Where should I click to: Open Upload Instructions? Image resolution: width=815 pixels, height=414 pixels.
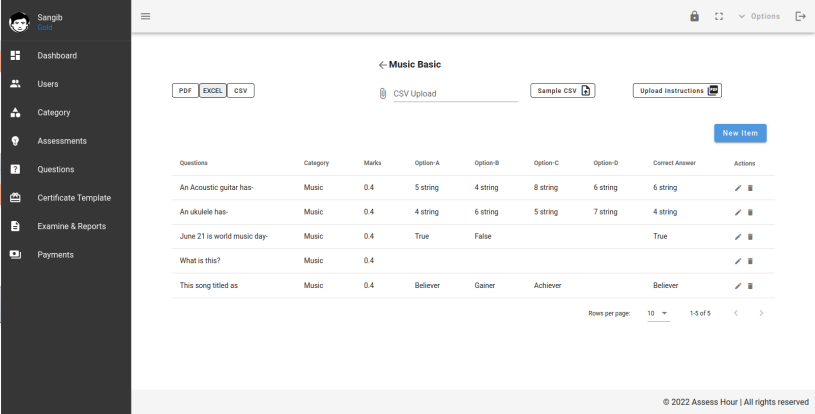(677, 90)
